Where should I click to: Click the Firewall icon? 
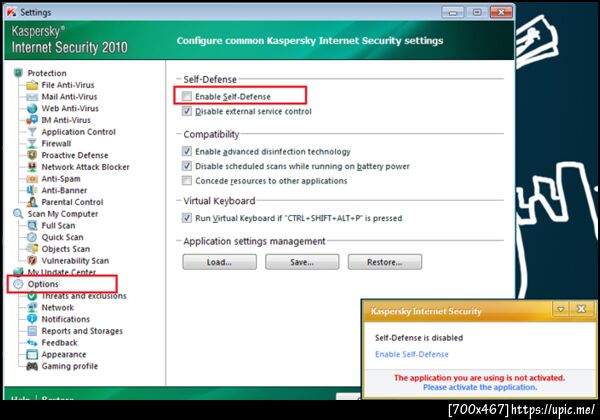32,143
